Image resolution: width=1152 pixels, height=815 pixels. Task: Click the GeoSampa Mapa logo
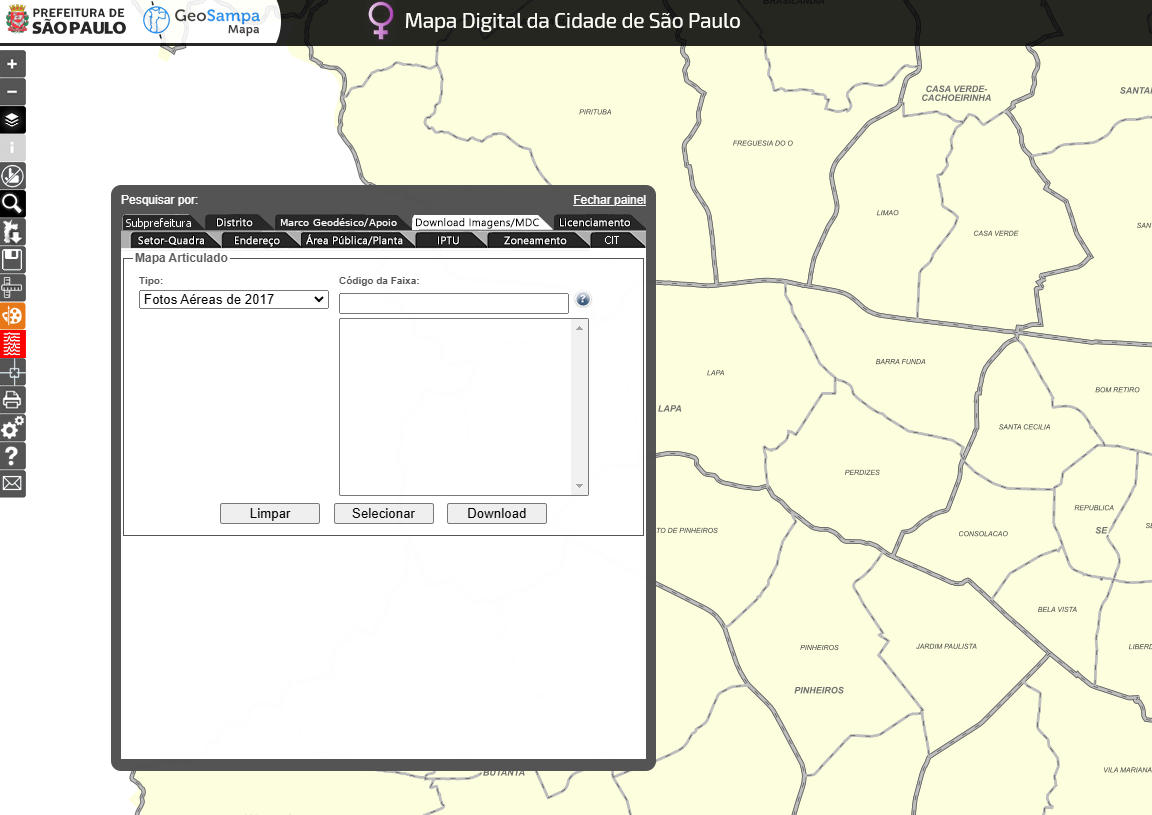click(202, 21)
